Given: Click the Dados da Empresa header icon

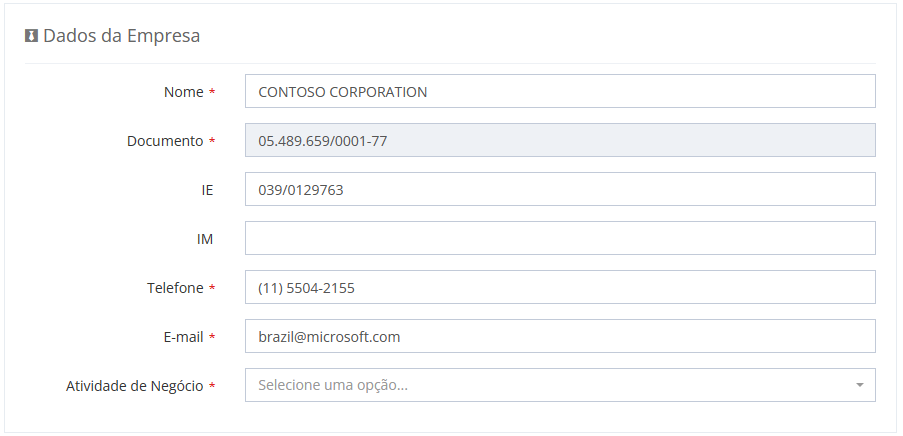Looking at the screenshot, I should (x=31, y=36).
